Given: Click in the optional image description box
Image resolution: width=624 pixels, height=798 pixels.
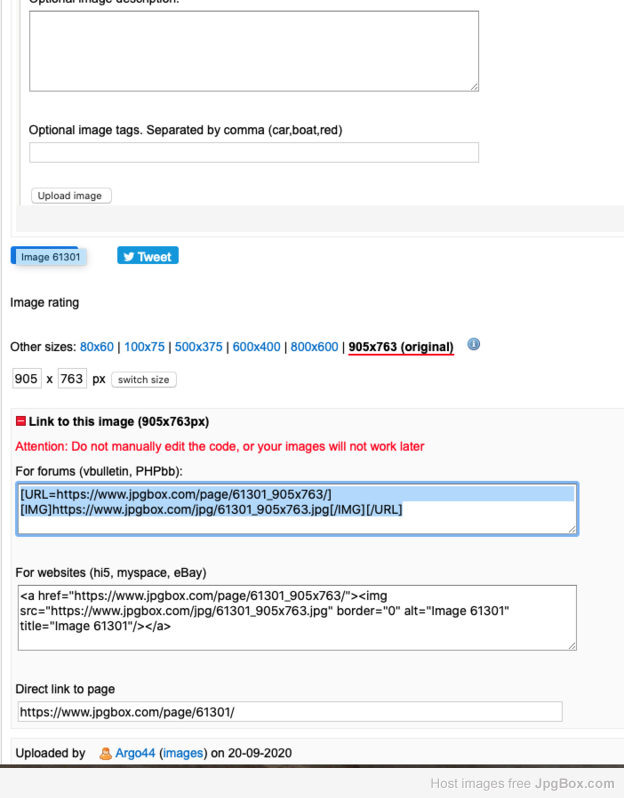Looking at the screenshot, I should click(x=254, y=51).
